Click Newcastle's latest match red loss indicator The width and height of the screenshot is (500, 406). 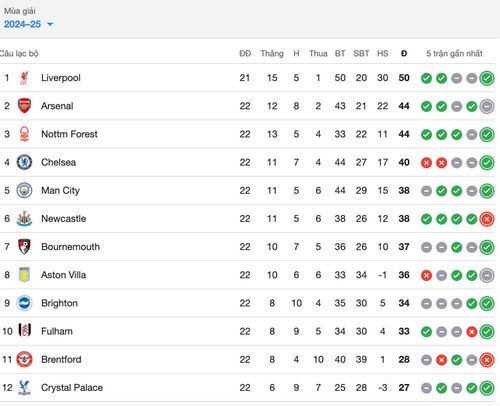(487, 219)
